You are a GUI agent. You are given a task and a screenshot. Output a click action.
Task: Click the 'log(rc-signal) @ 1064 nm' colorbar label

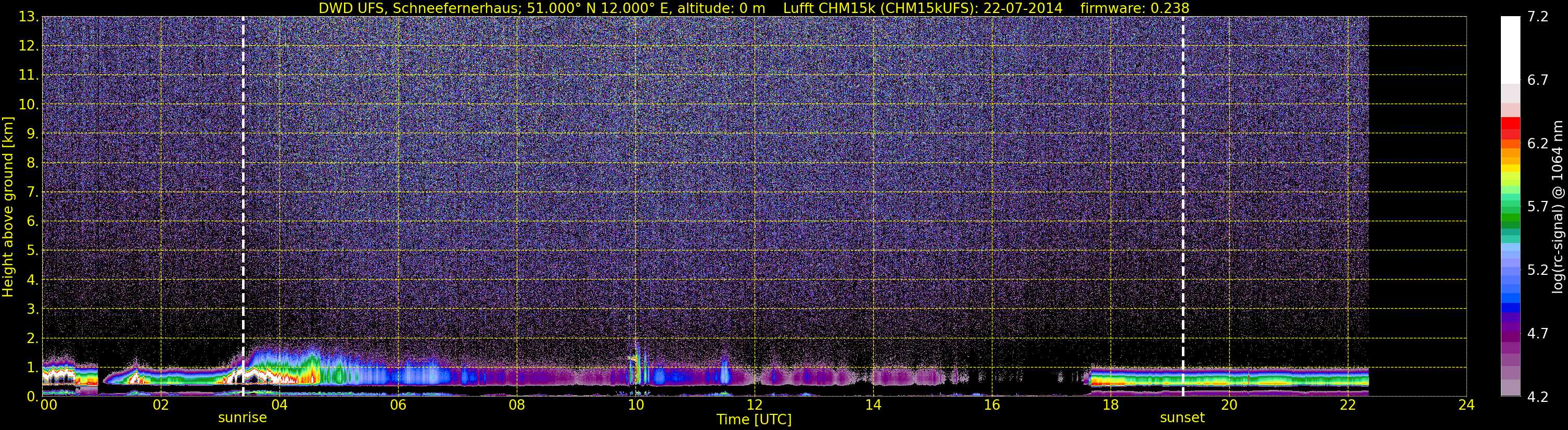(x=1557, y=207)
